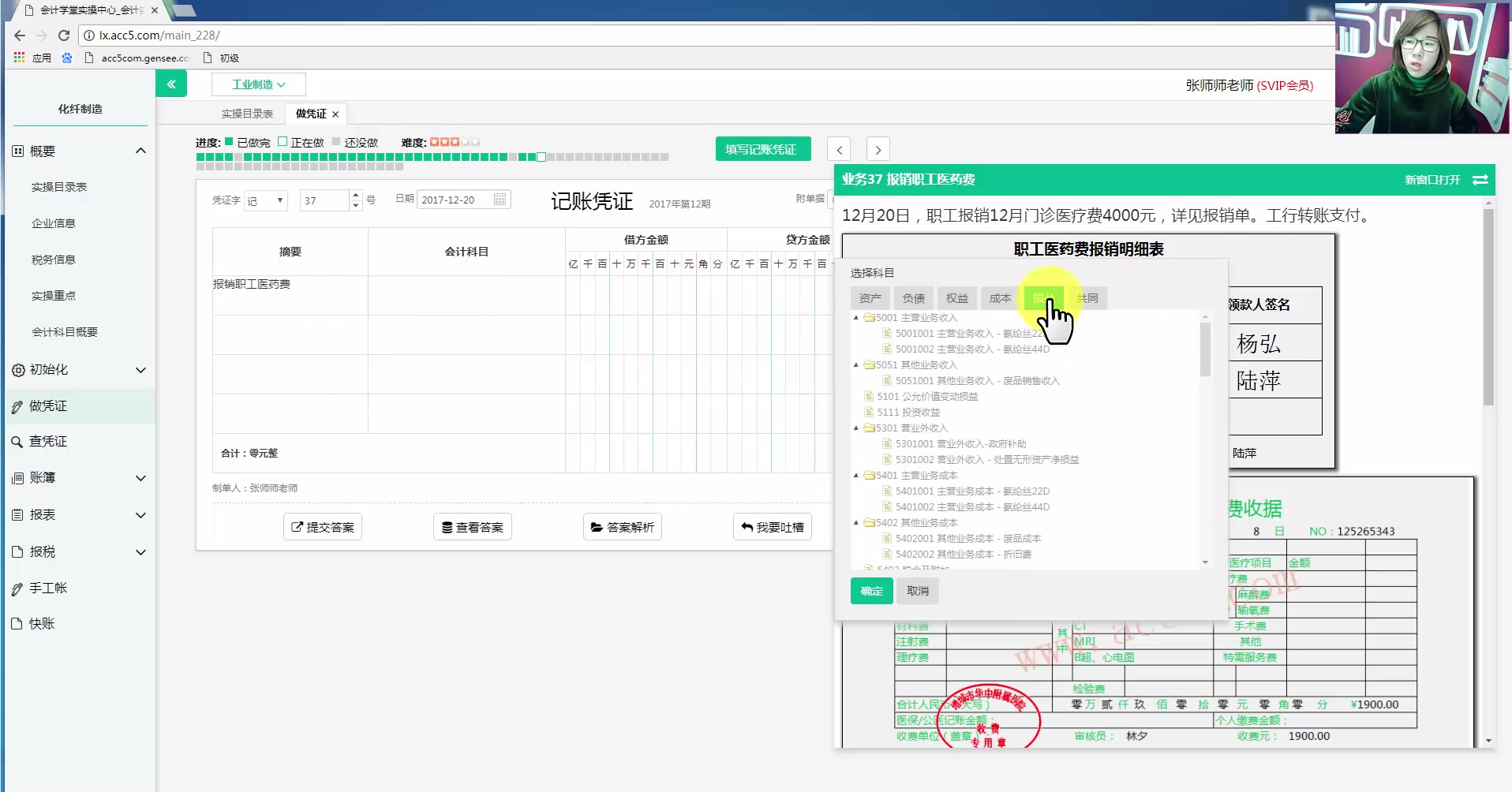
Task: Select the 成本 category tab in the dialog
Action: (x=1000, y=298)
